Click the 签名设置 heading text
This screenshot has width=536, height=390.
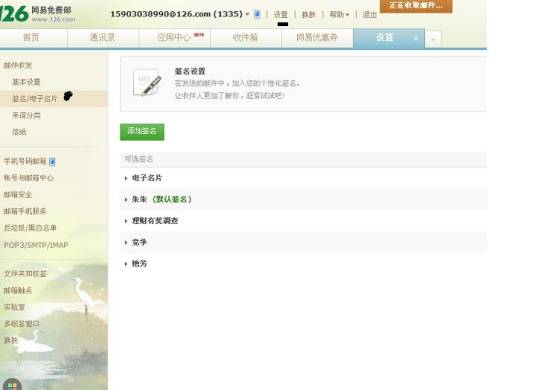click(190, 71)
